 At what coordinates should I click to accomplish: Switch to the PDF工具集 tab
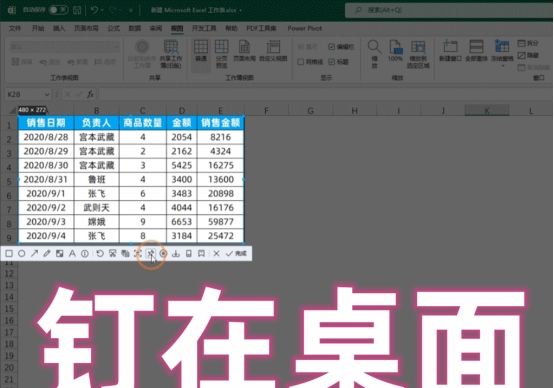point(261,28)
